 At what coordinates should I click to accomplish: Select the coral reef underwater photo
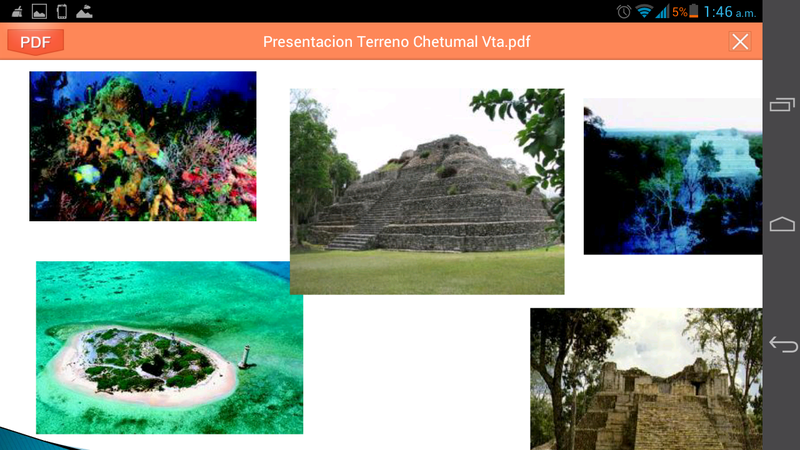pyautogui.click(x=142, y=146)
